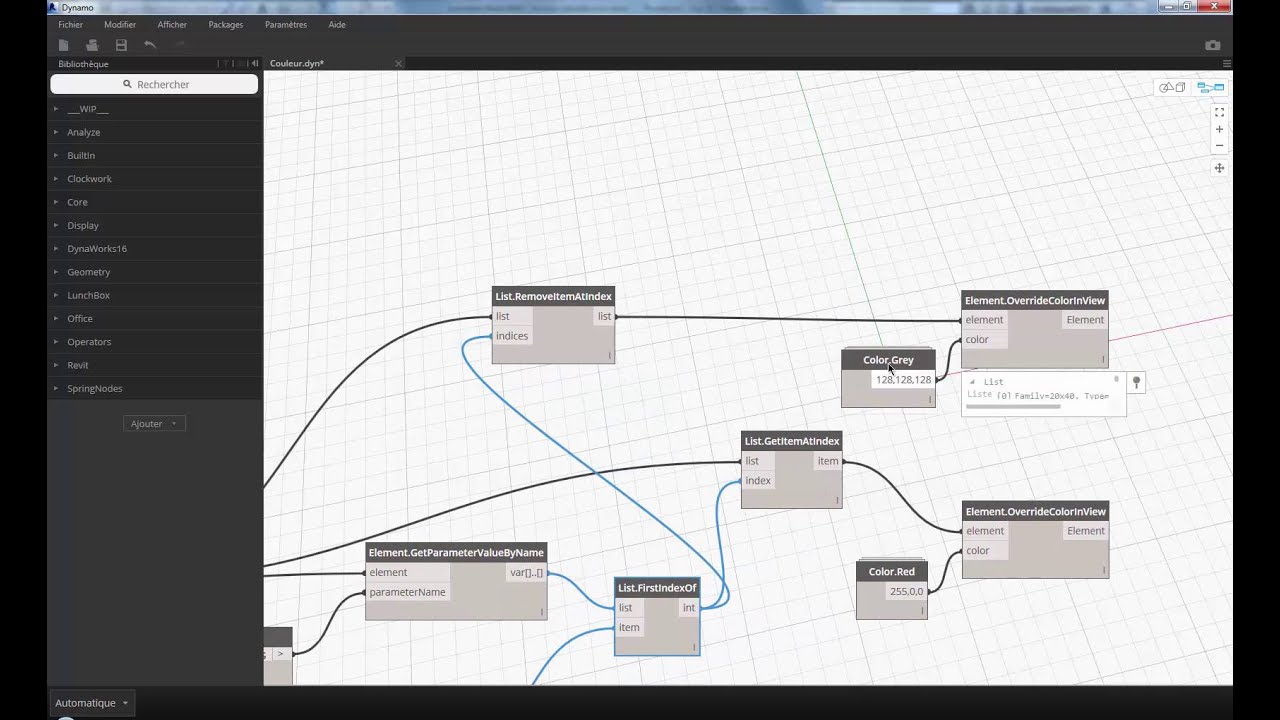Click the magnifier icon in search box
The width and height of the screenshot is (1280, 720).
(x=127, y=84)
